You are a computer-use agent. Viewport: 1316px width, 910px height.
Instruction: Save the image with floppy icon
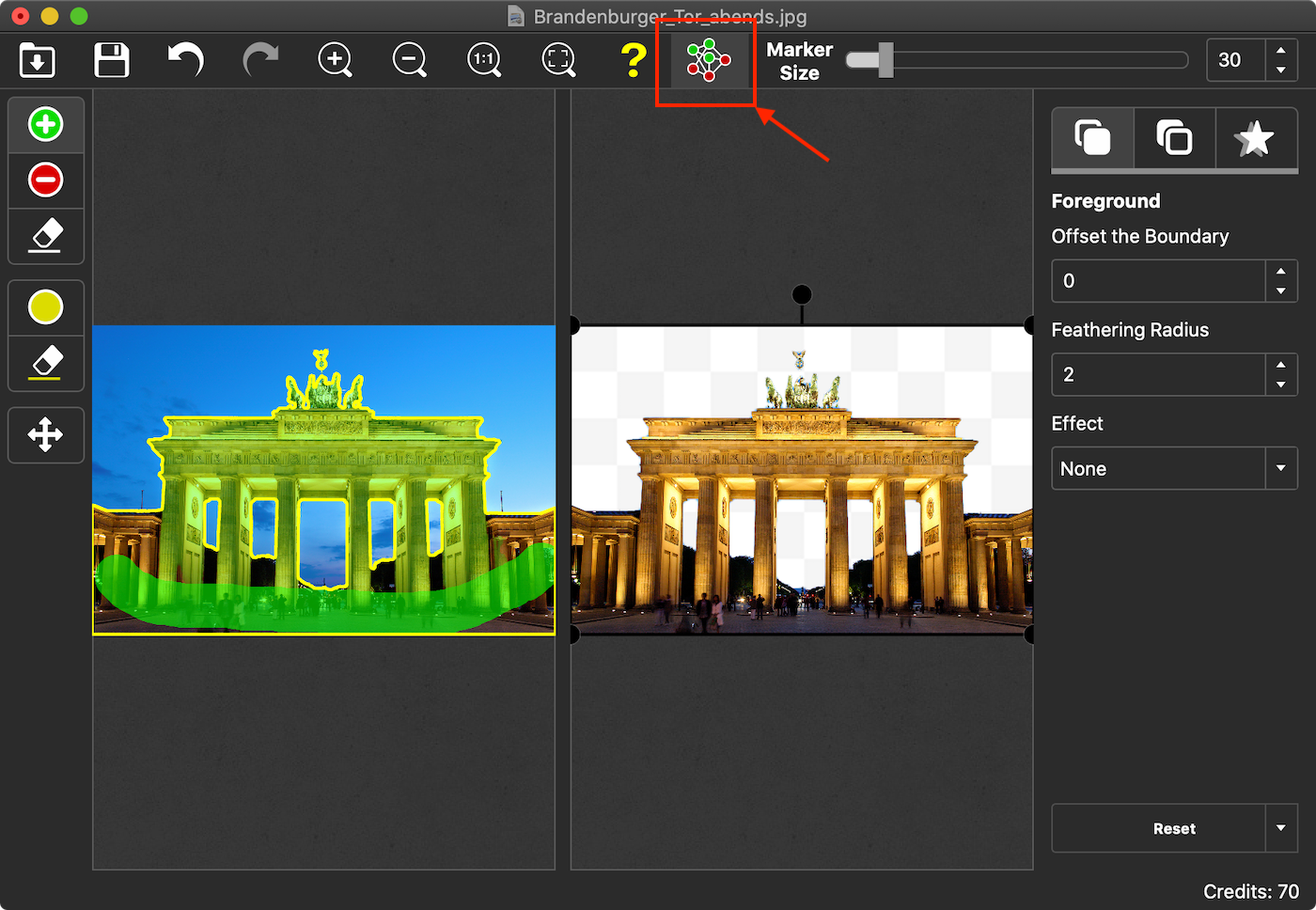(x=112, y=60)
